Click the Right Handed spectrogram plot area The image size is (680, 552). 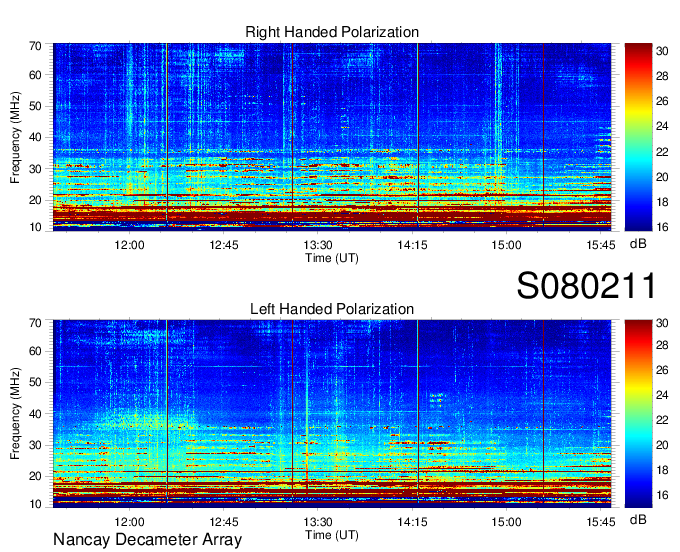pos(332,137)
